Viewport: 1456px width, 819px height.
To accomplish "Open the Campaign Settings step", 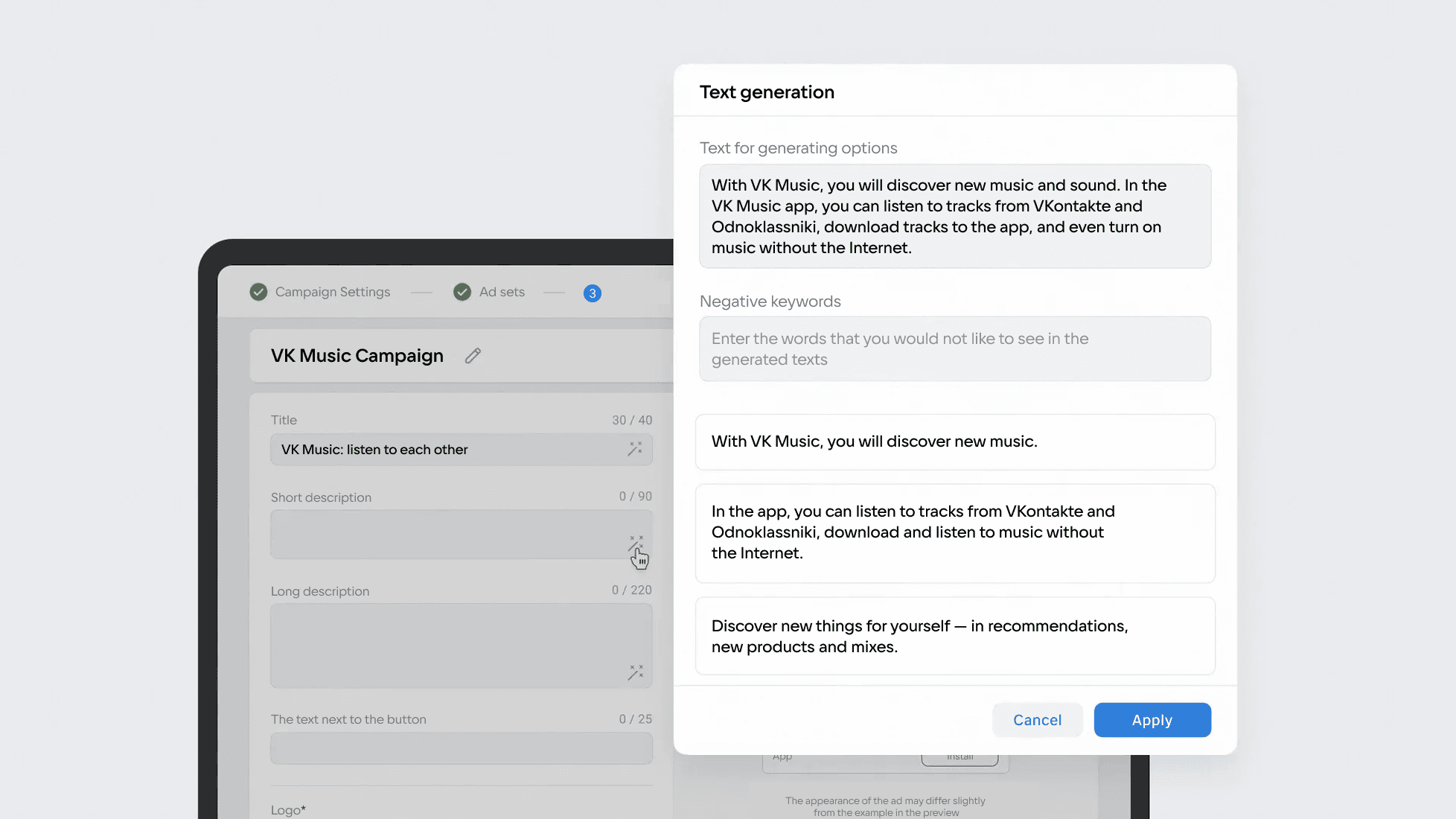I will pyautogui.click(x=332, y=292).
